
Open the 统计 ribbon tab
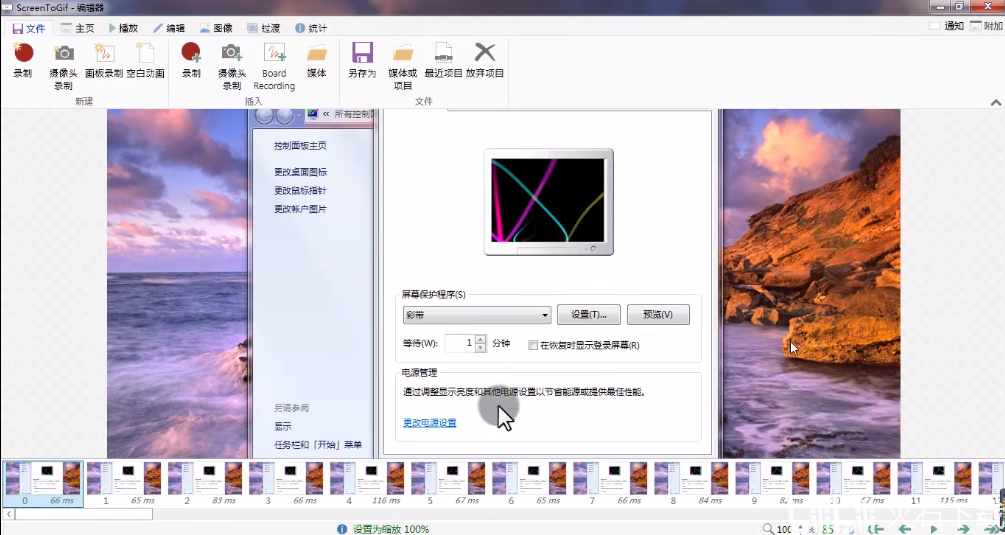pyautogui.click(x=311, y=28)
